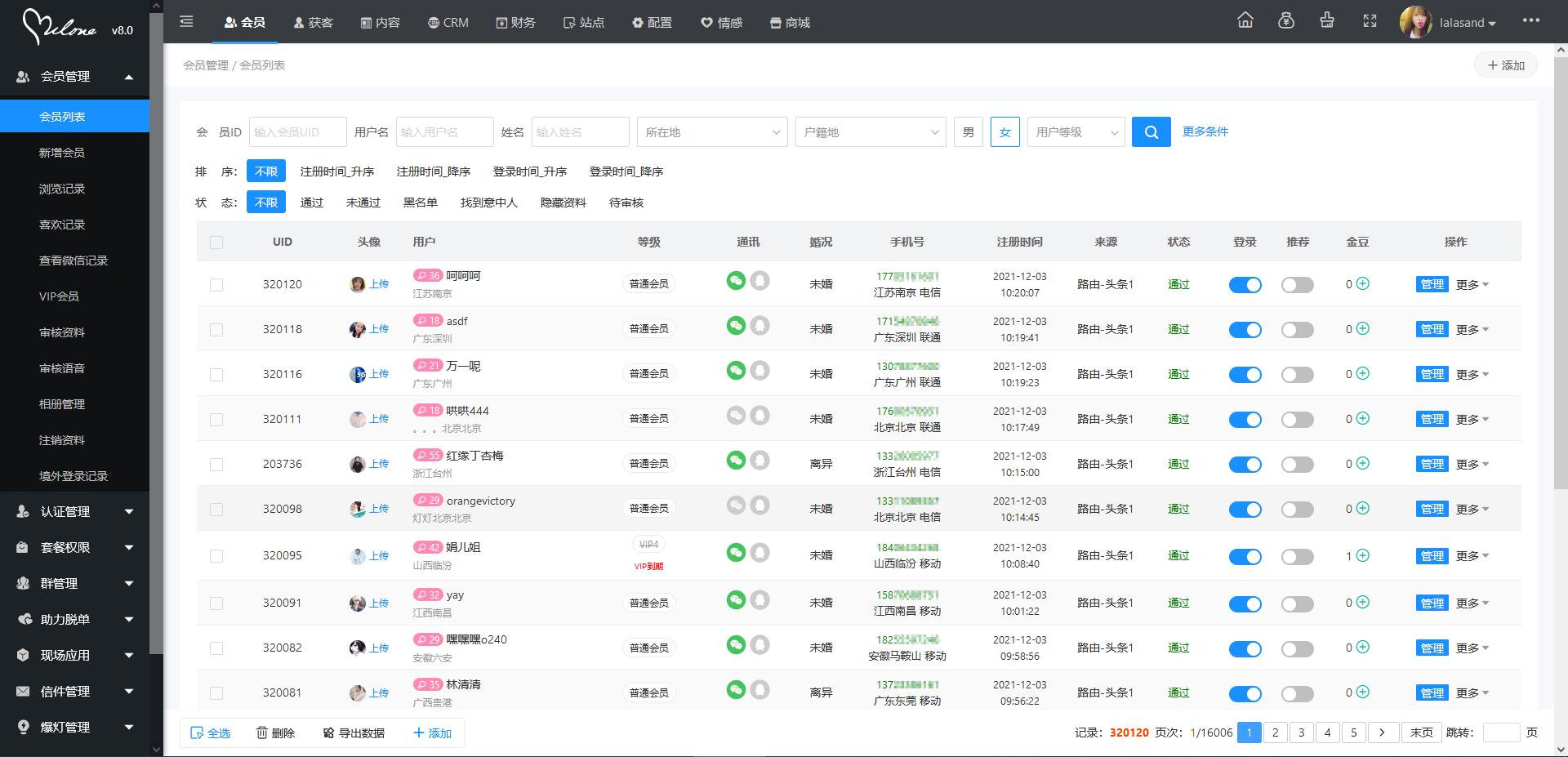The width and height of the screenshot is (1568, 757).
Task: Open the three-dots more options menu
Action: click(x=1530, y=21)
